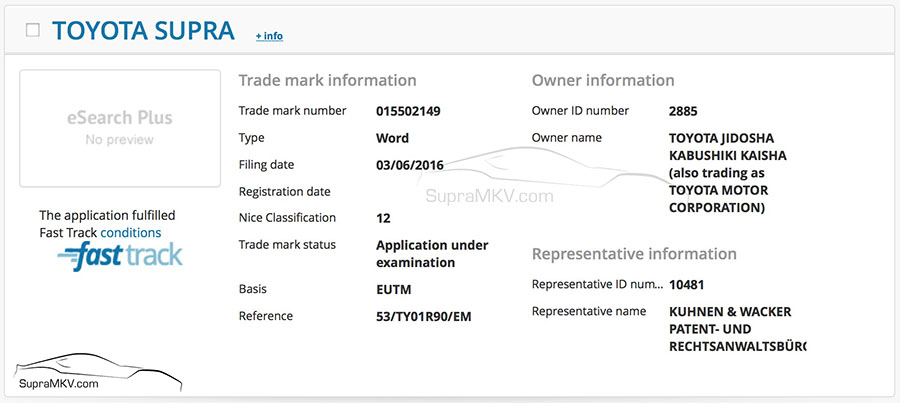Click the Nice Classification value 12
This screenshot has height=403, width=900.
pyautogui.click(x=383, y=218)
